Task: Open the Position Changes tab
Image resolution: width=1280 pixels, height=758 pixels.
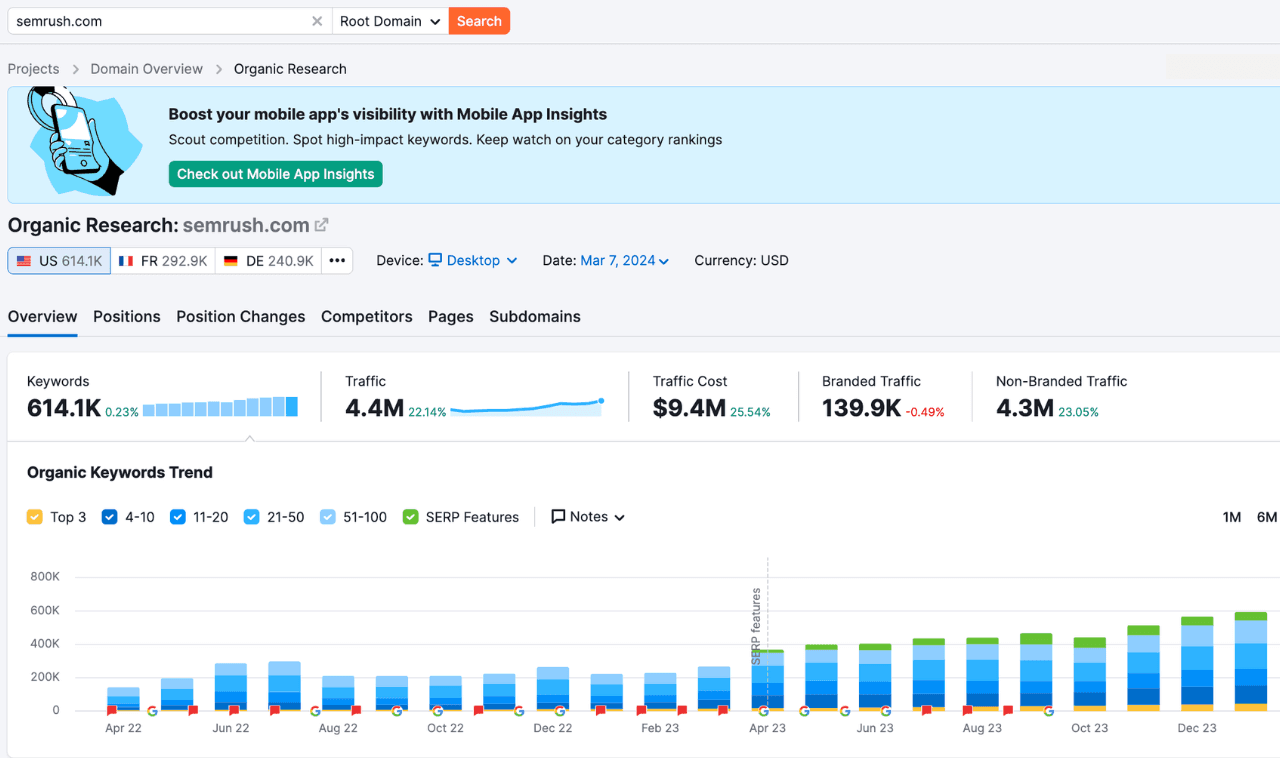Action: [x=241, y=316]
